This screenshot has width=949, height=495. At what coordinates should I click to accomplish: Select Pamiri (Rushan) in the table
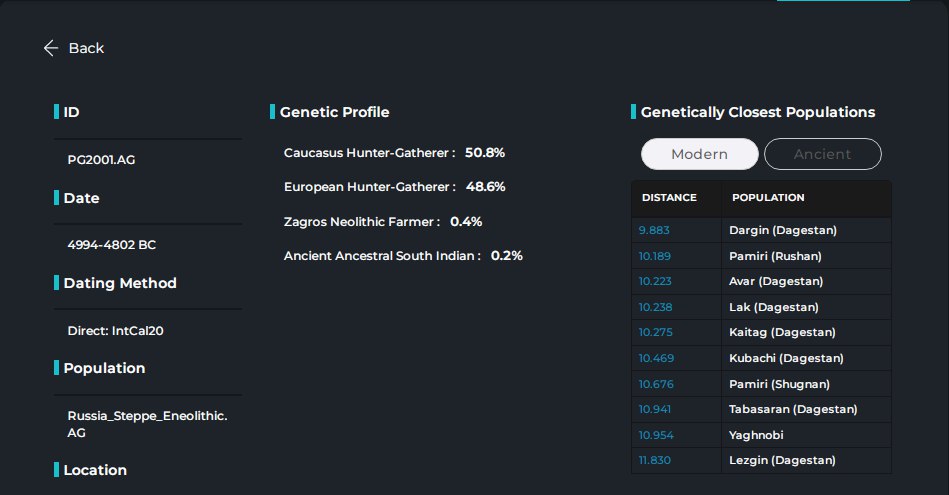[x=775, y=256]
